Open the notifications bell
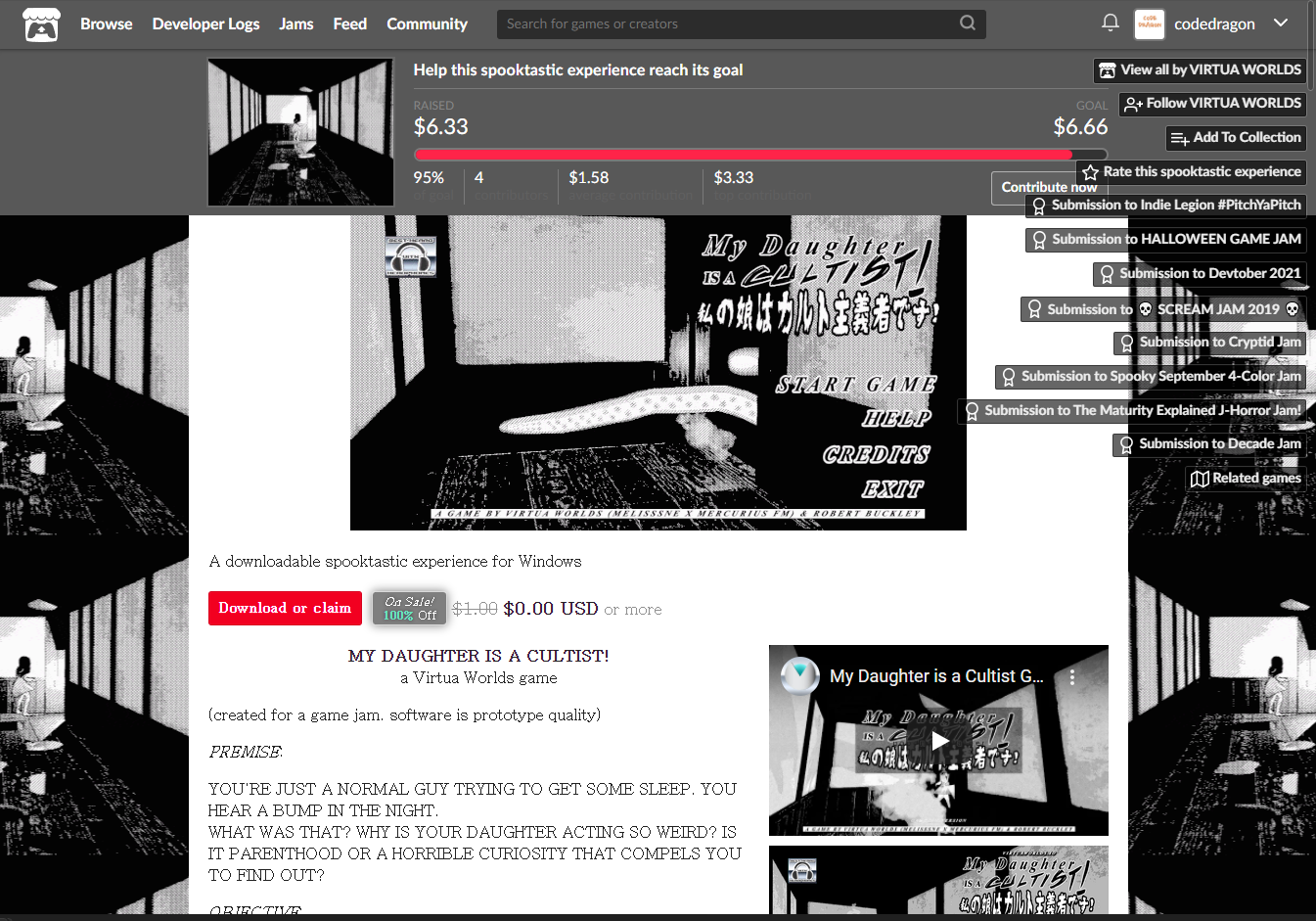 pyautogui.click(x=1110, y=23)
